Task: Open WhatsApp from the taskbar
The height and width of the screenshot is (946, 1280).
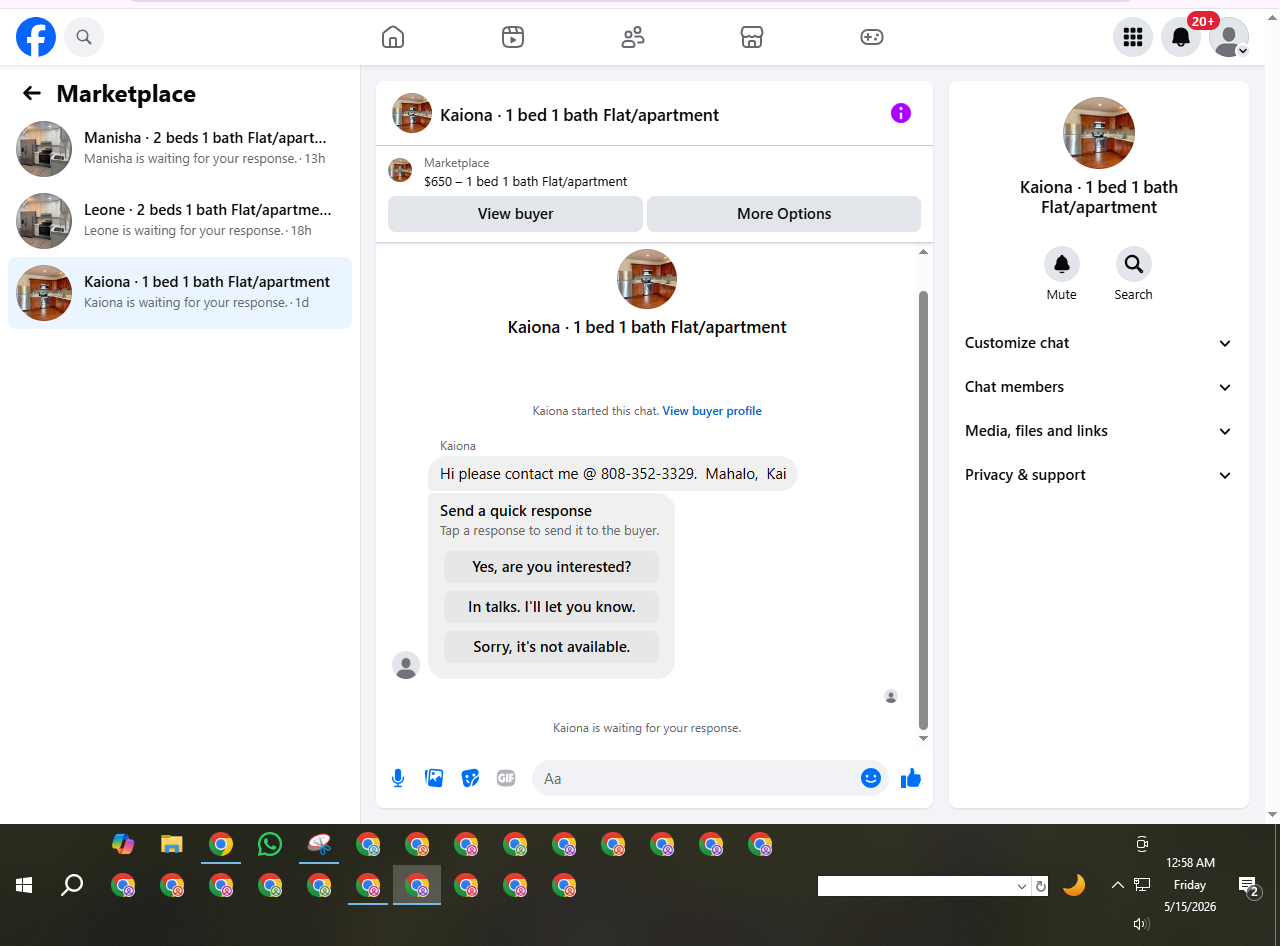Action: [270, 844]
